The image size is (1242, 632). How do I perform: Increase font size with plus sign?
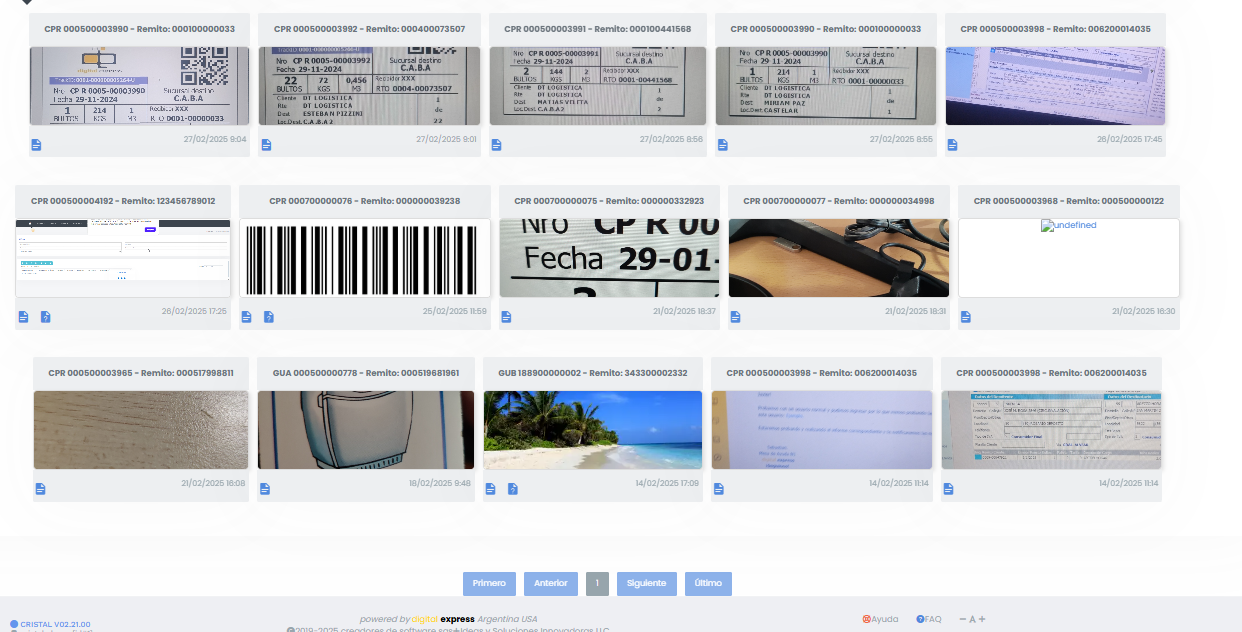[982, 619]
